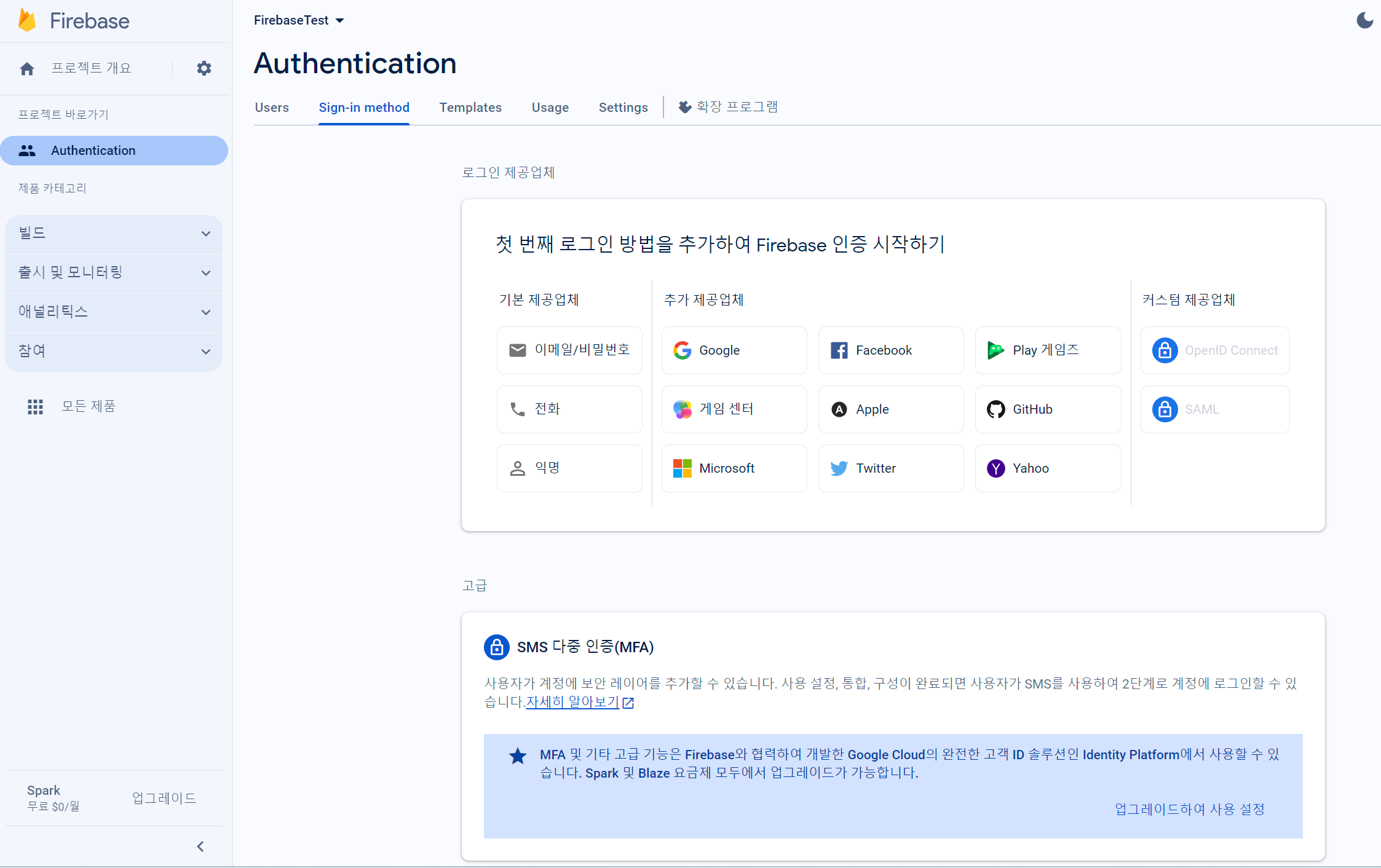Viewport: 1381px width, 868px height.
Task: Click the Firebase logo in sidebar
Action: tap(27, 20)
